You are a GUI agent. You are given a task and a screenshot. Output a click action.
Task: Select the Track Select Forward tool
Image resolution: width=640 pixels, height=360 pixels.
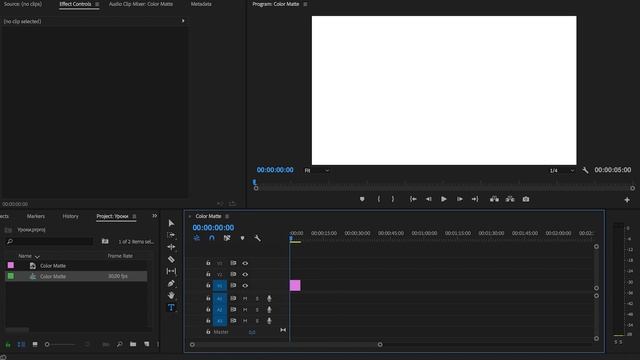pyautogui.click(x=171, y=235)
